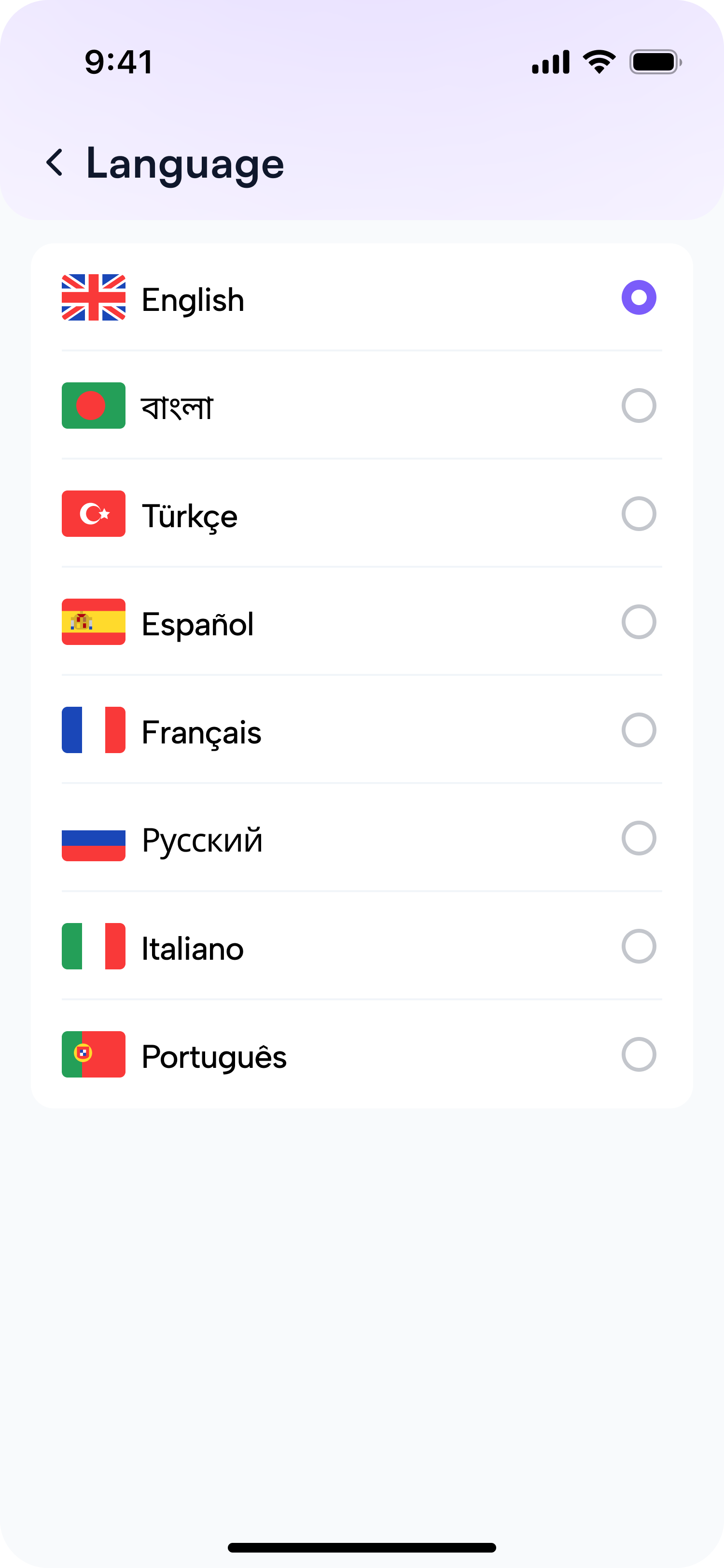Viewport: 724px width, 1568px height.
Task: Tap the French flag icon
Action: click(x=94, y=730)
